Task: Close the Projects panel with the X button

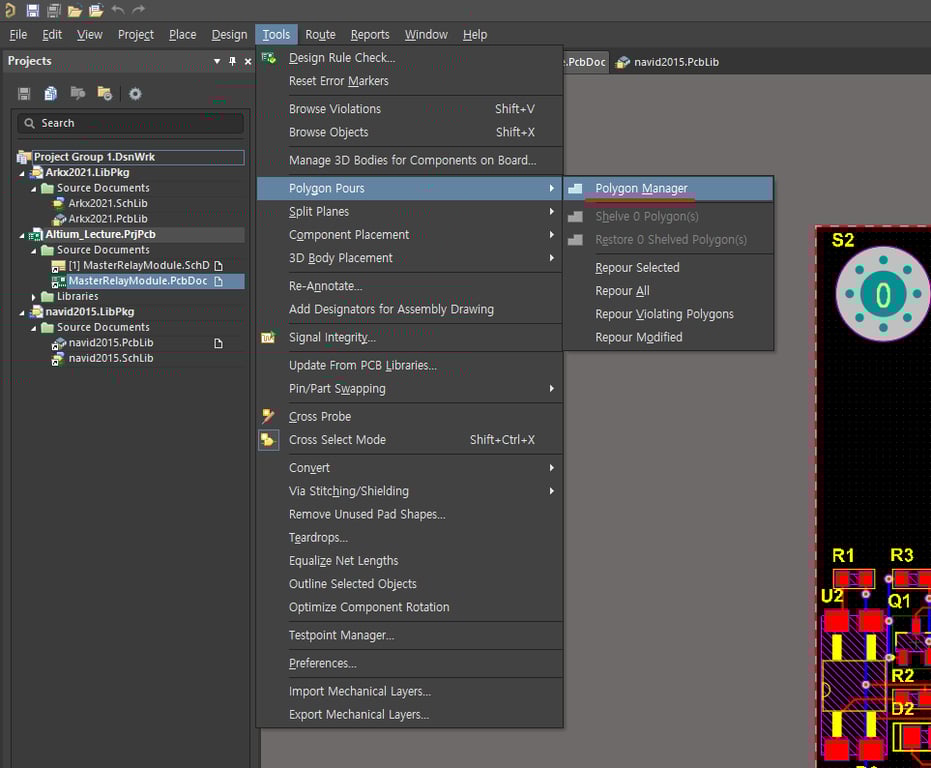Action: click(248, 62)
